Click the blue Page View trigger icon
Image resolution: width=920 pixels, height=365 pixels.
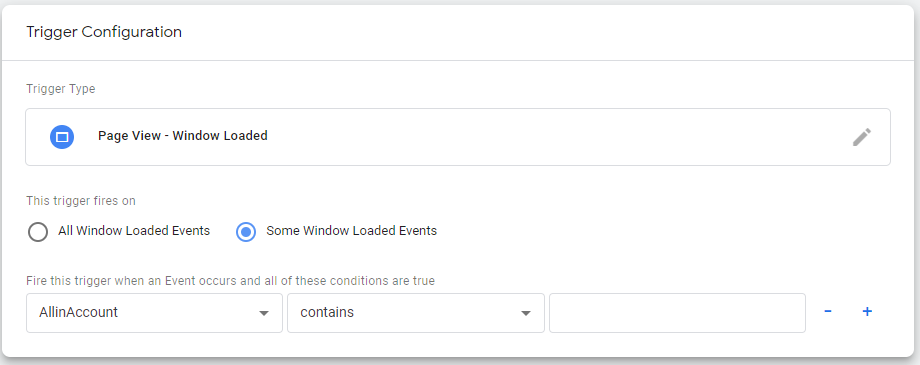62,137
